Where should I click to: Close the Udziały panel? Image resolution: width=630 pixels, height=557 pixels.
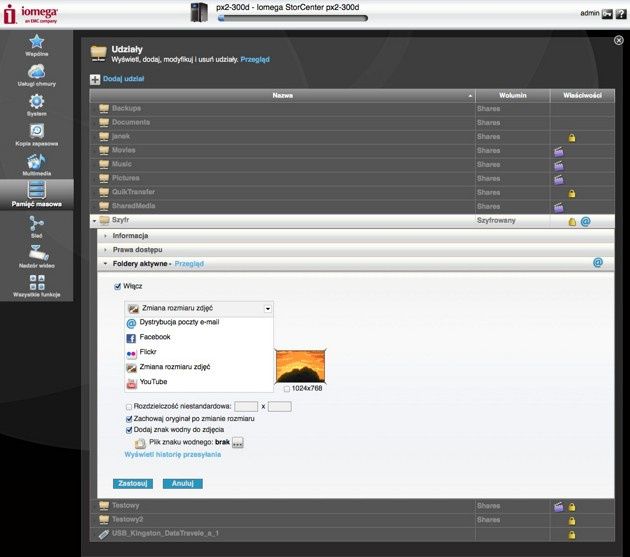[619, 40]
